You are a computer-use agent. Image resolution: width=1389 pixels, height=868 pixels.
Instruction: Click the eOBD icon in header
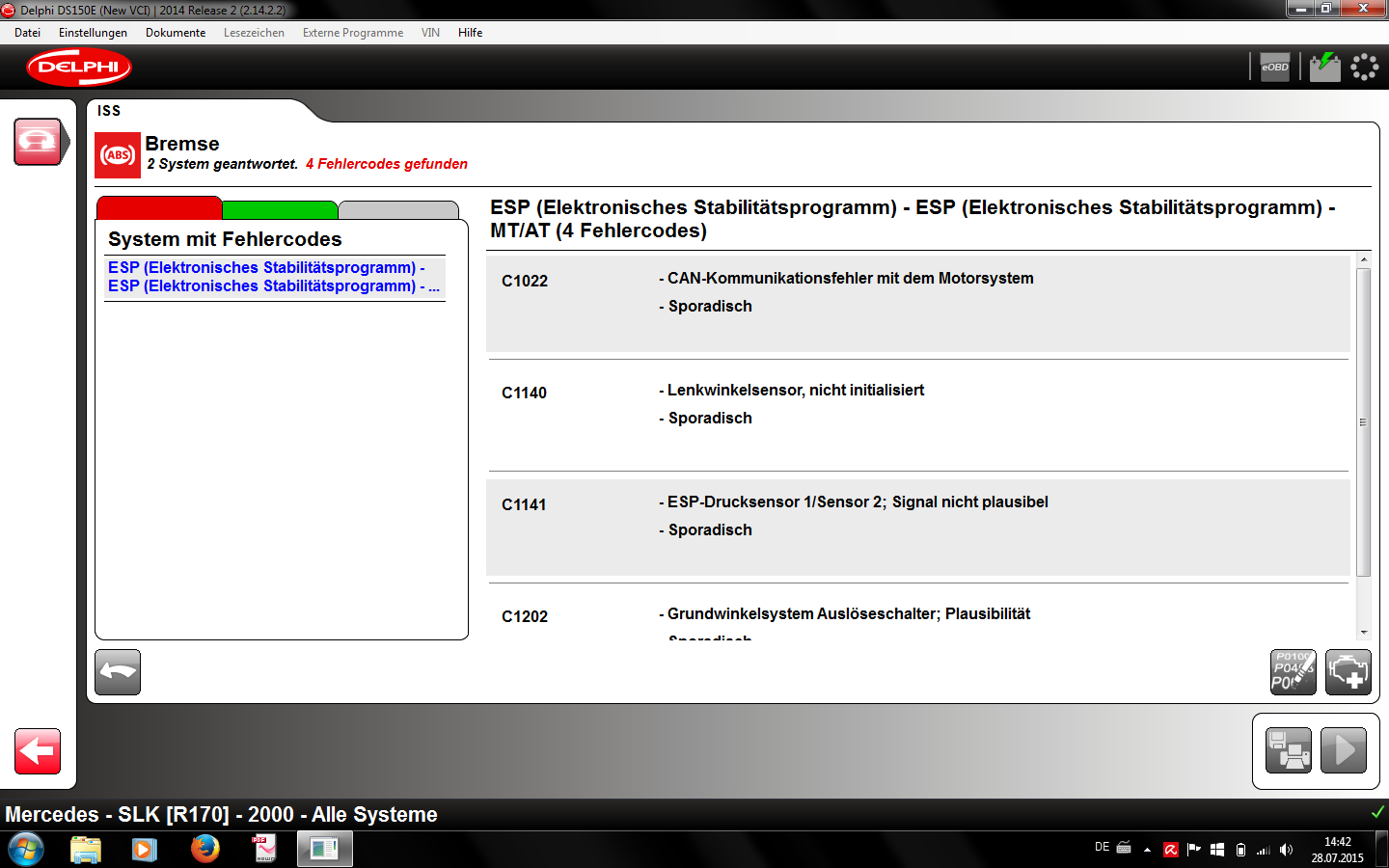[x=1274, y=68]
